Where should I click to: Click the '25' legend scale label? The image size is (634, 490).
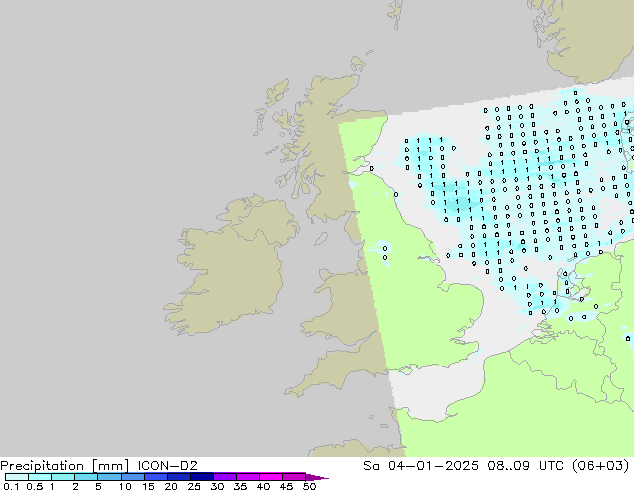194,486
